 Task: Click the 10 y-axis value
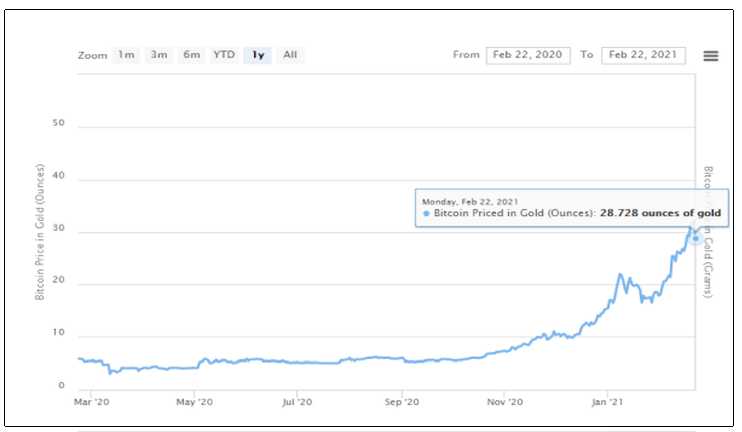pyautogui.click(x=58, y=333)
